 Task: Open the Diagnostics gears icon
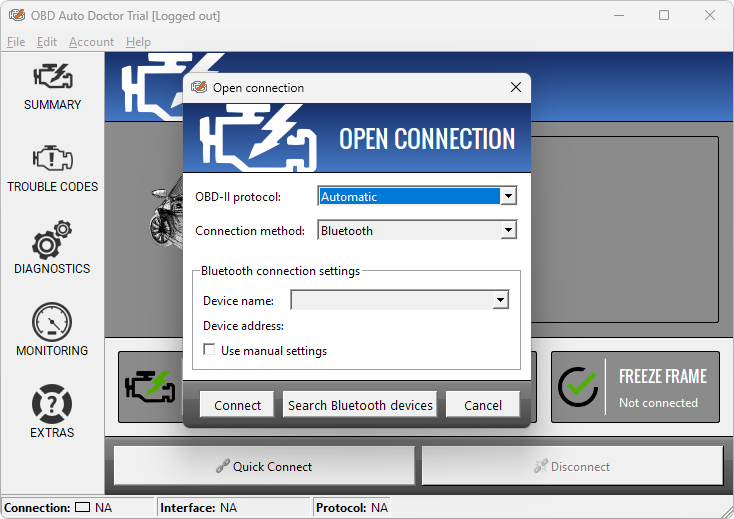(52, 240)
